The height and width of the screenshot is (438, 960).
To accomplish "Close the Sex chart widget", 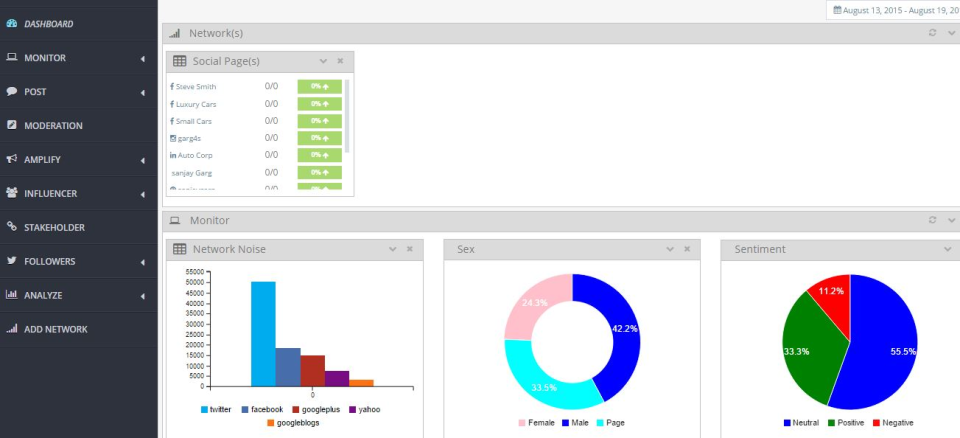I will (687, 249).
